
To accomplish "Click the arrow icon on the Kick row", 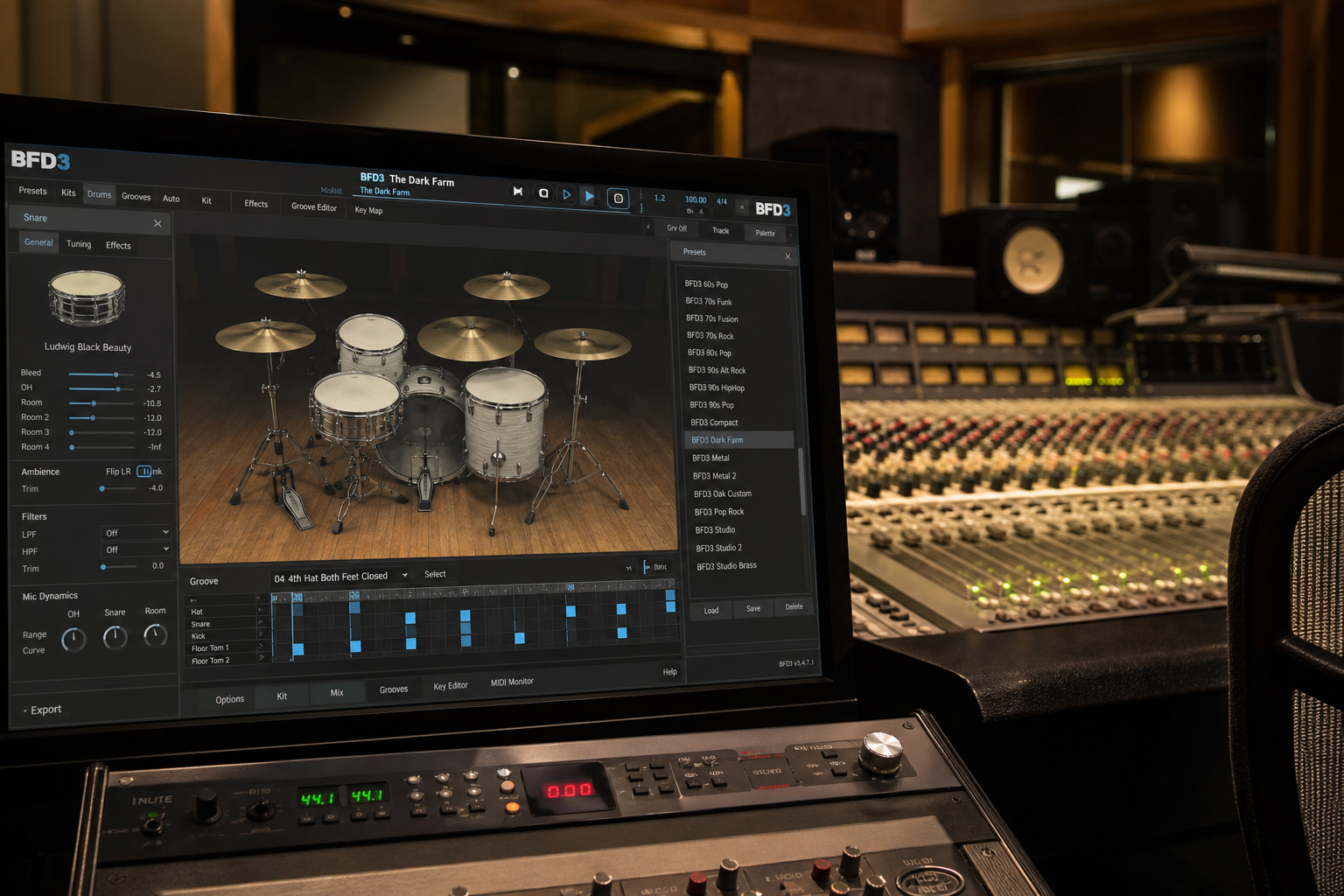I will pos(260,633).
